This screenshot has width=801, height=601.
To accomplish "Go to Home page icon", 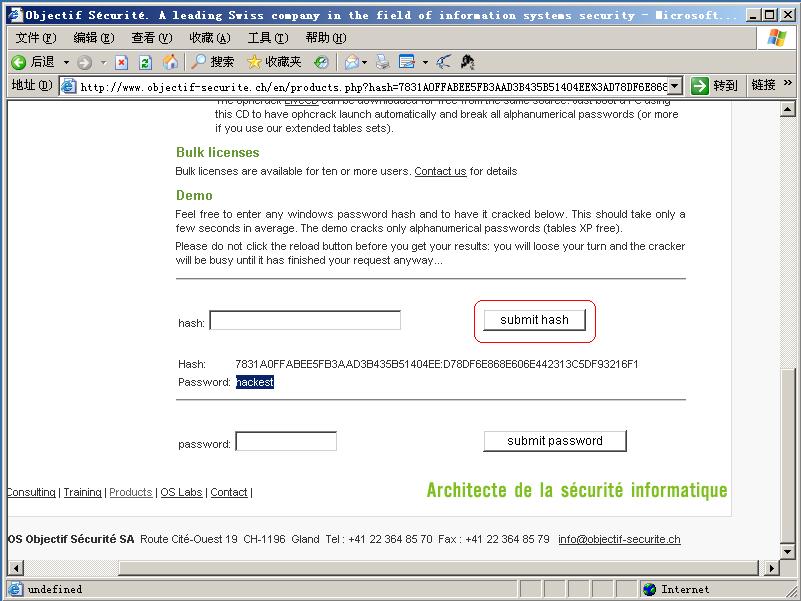I will pyautogui.click(x=170, y=62).
